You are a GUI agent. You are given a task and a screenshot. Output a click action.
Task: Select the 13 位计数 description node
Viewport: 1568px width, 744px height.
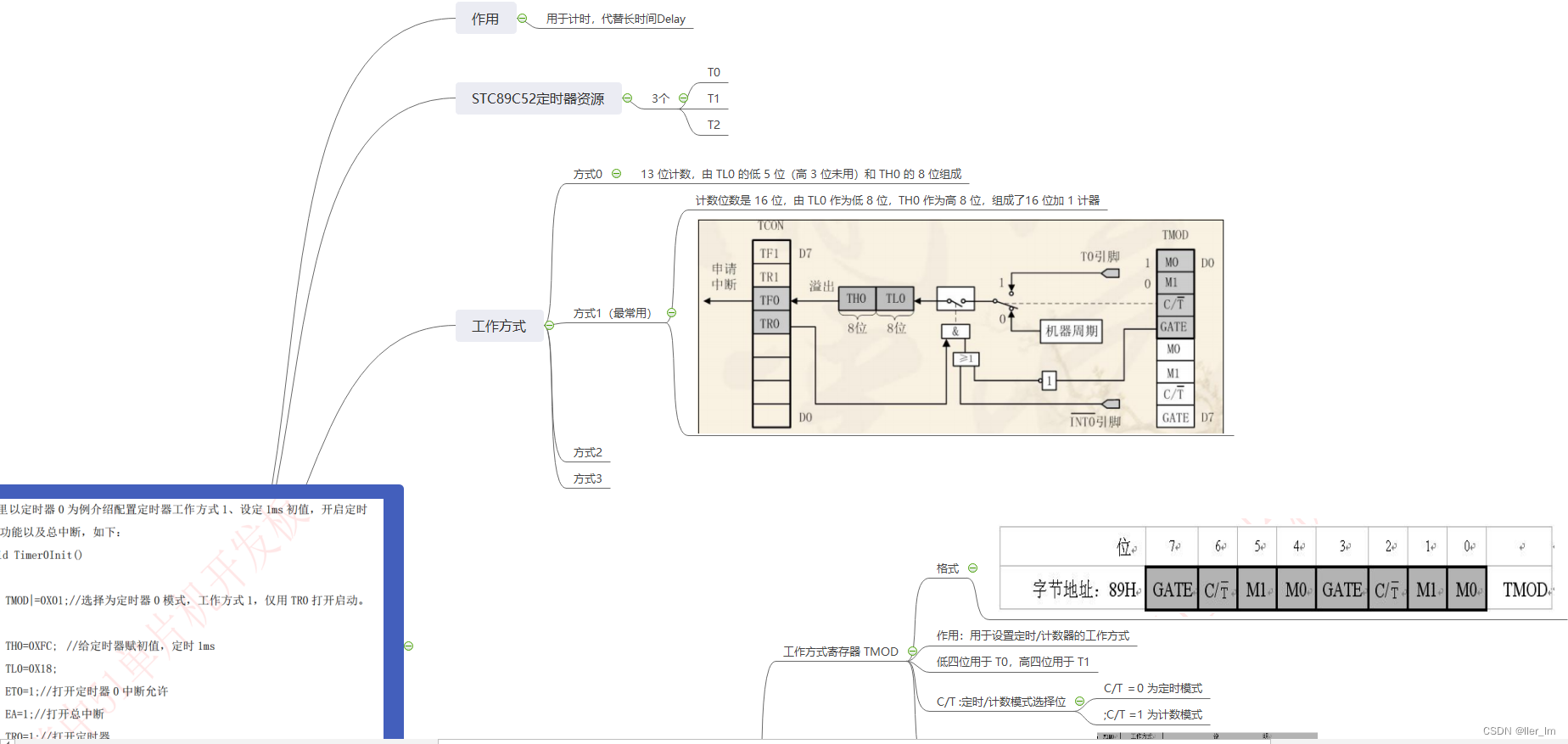(801, 174)
